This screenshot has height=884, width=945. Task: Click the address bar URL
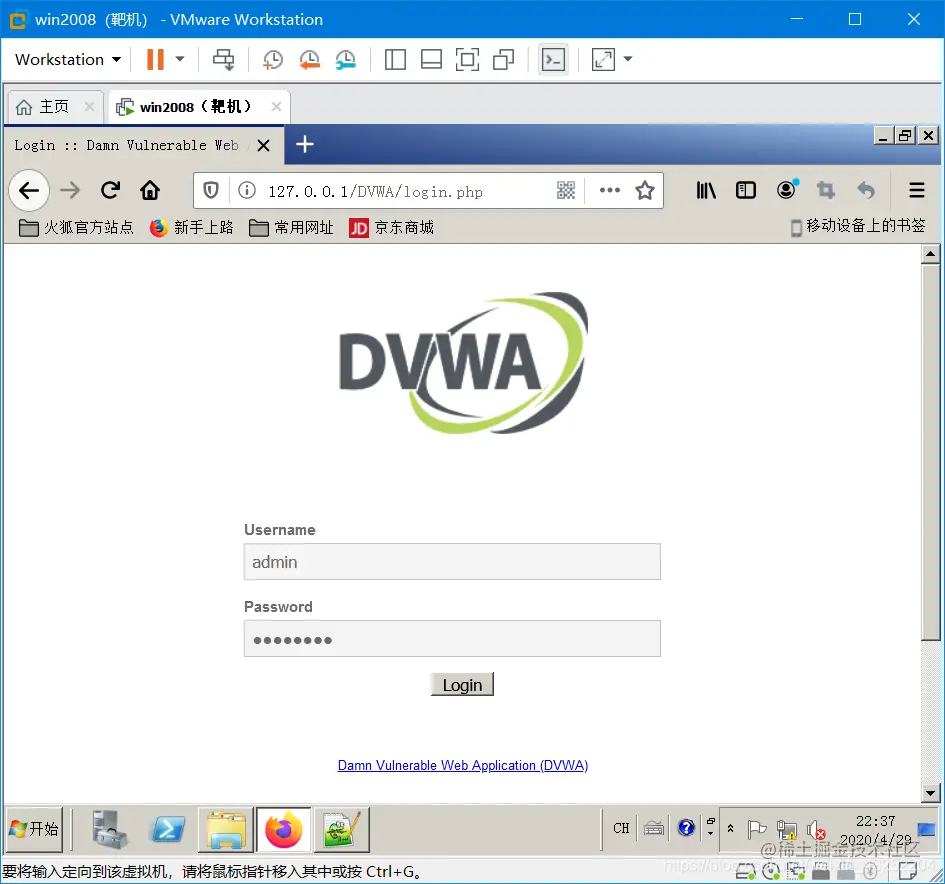(x=375, y=192)
